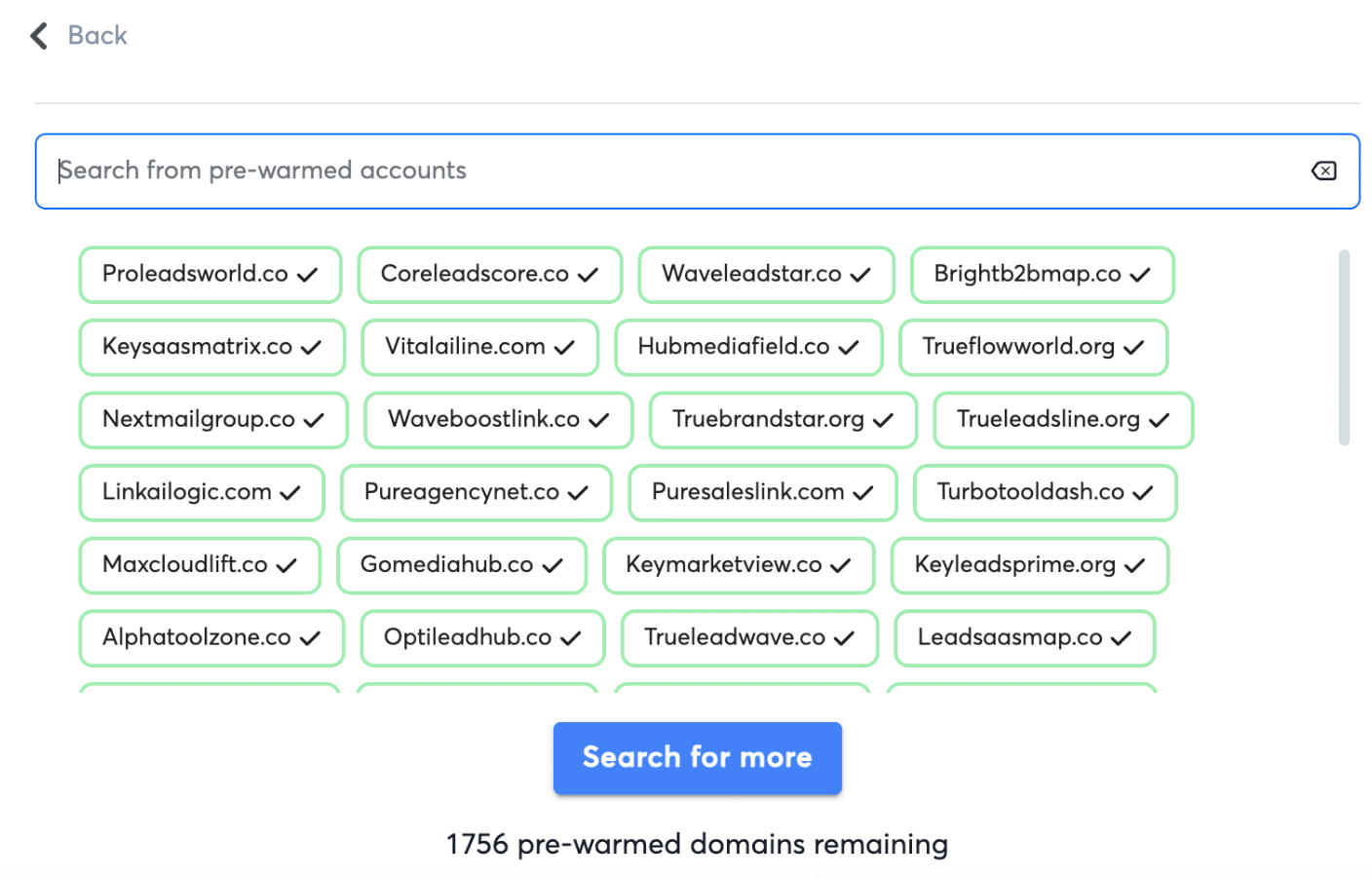Deselect Waveboostlink.co domain
The height and width of the screenshot is (879, 1372).
[498, 420]
